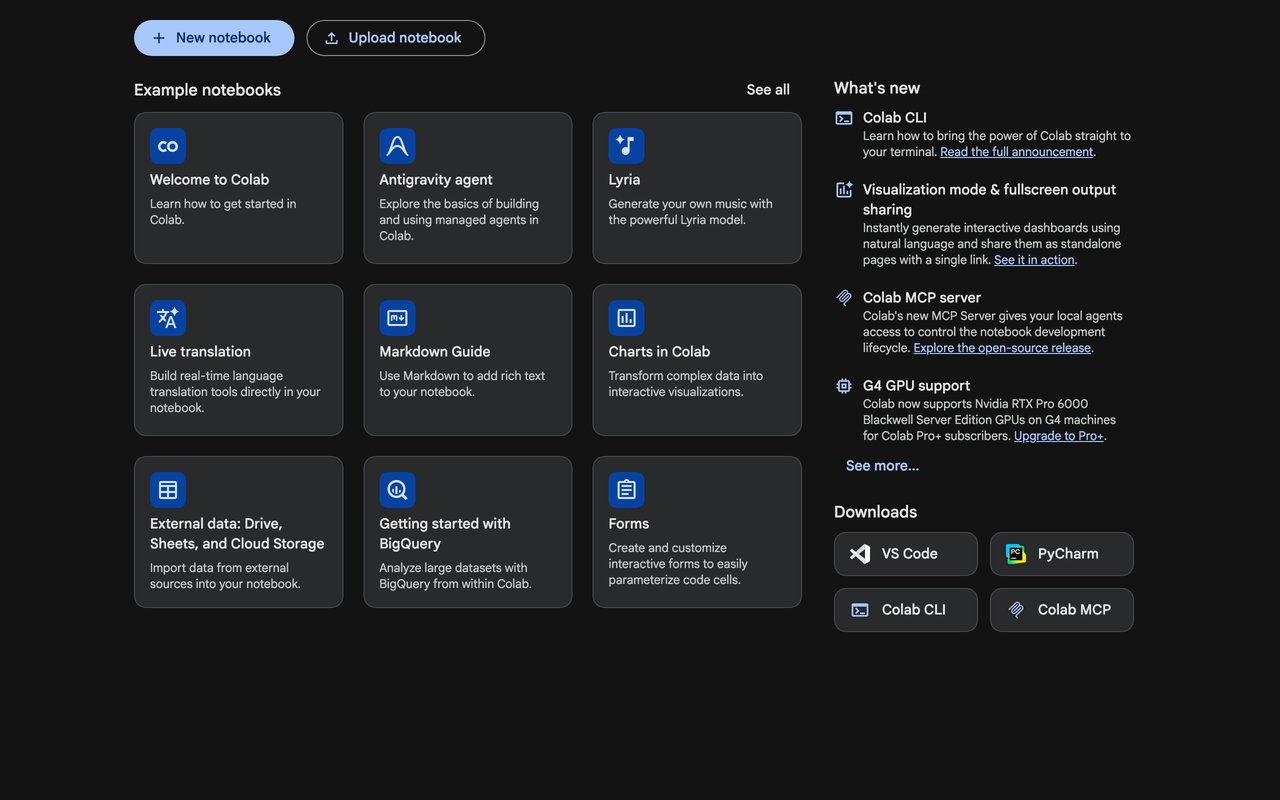The image size is (1280, 800).
Task: Expand See more… under What's new
Action: pyautogui.click(x=882, y=466)
